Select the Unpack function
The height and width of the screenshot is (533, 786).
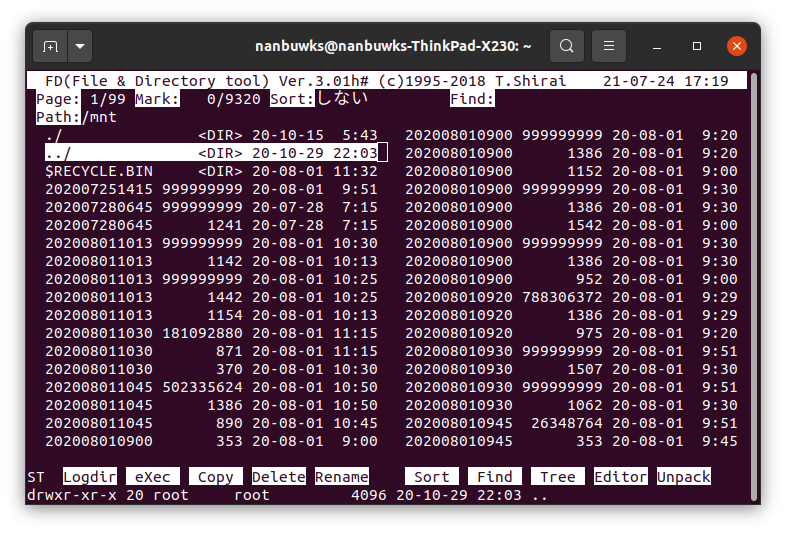[684, 476]
